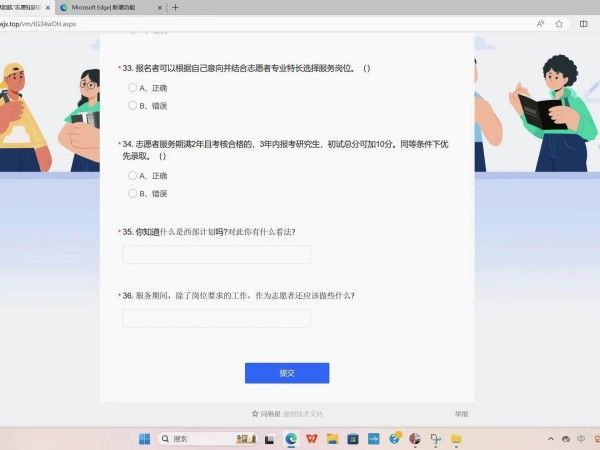This screenshot has height=450, width=600.
Task: Choose B 错误 for question 34
Action: (x=132, y=193)
